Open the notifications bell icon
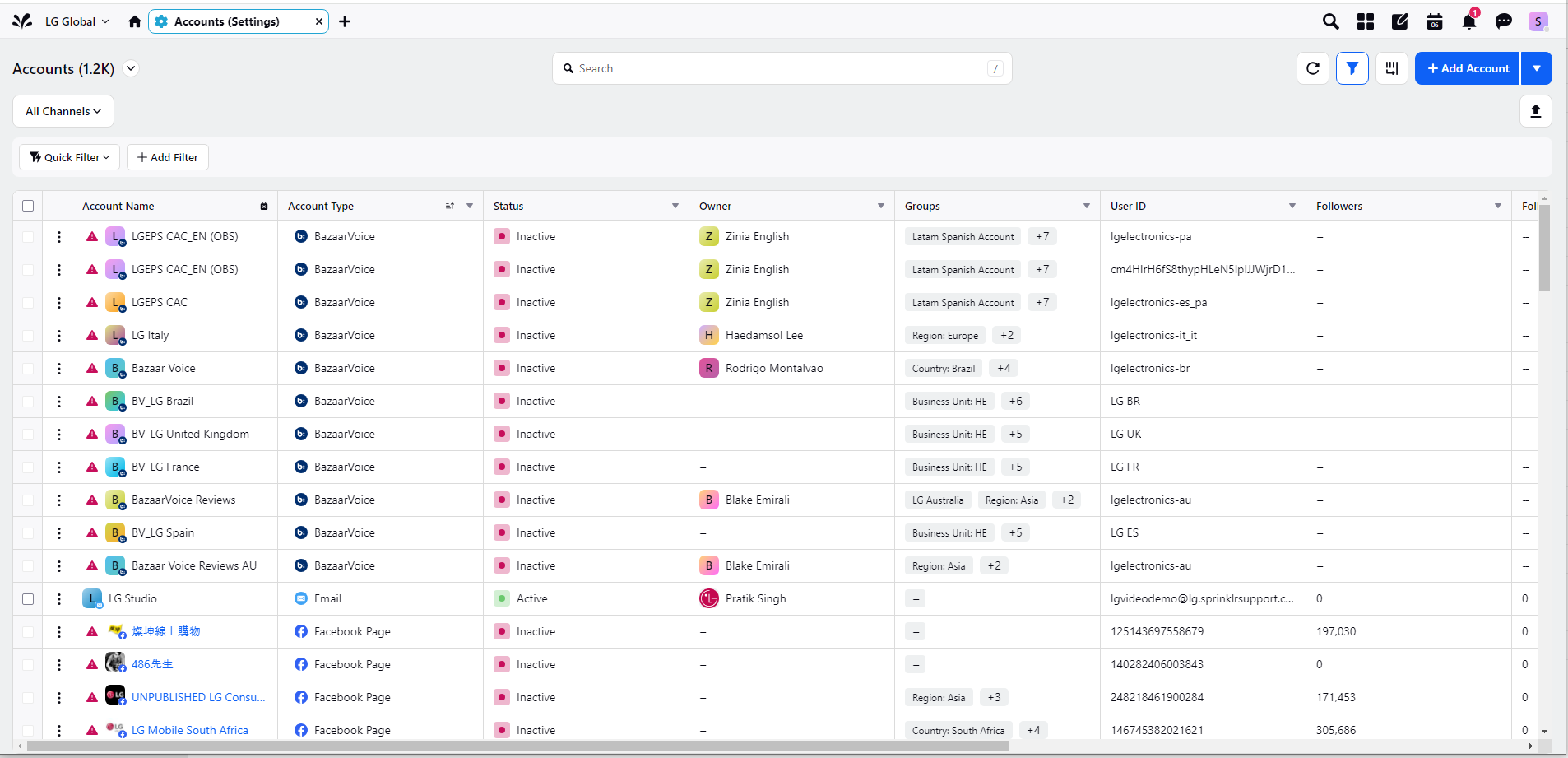 tap(1468, 21)
